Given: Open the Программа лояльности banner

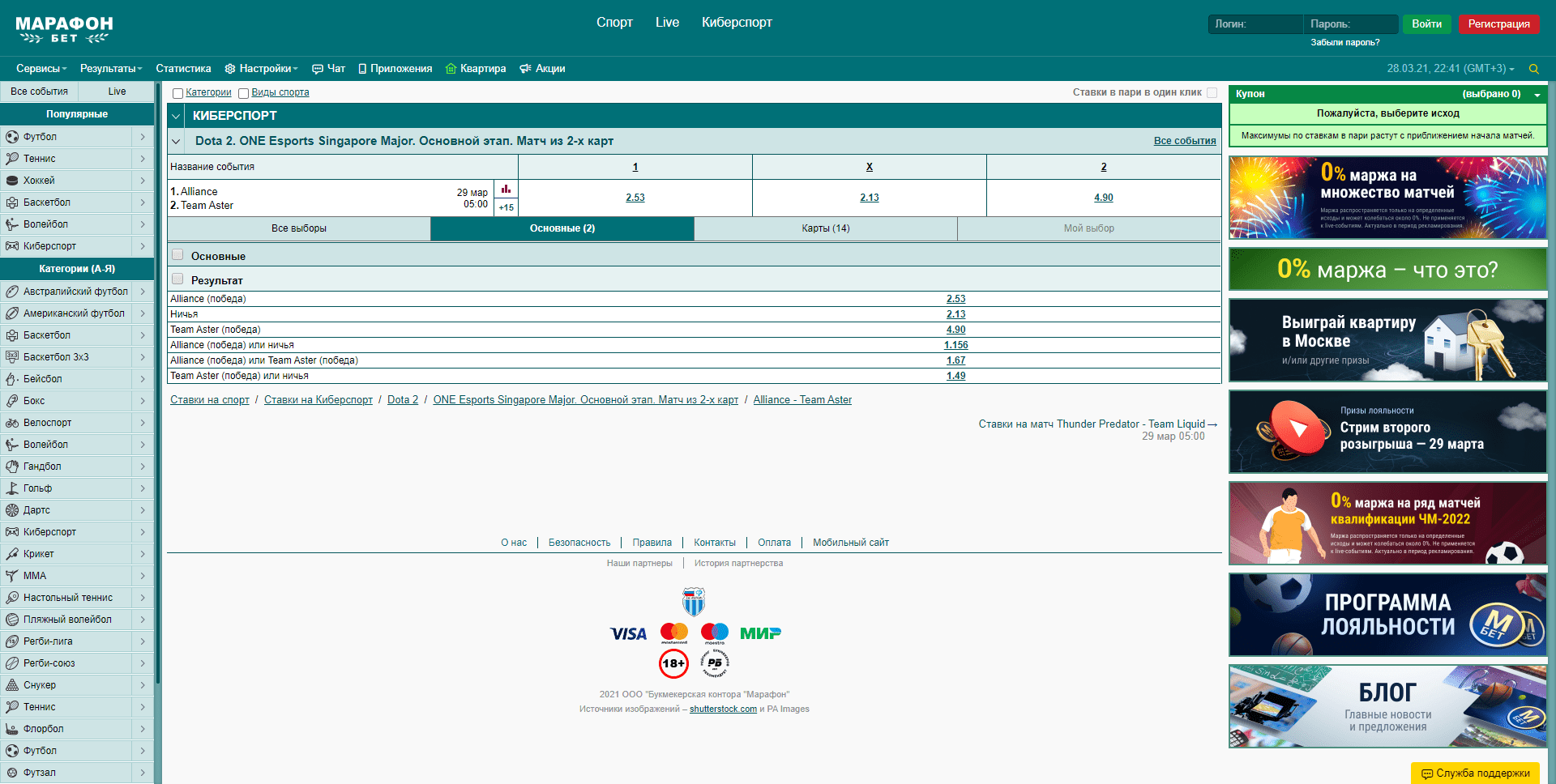Looking at the screenshot, I should pyautogui.click(x=1388, y=615).
